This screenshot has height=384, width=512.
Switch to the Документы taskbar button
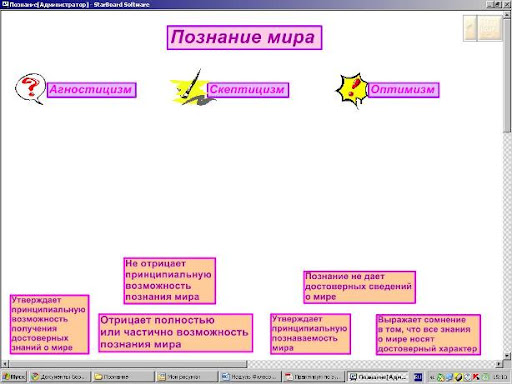(x=59, y=377)
